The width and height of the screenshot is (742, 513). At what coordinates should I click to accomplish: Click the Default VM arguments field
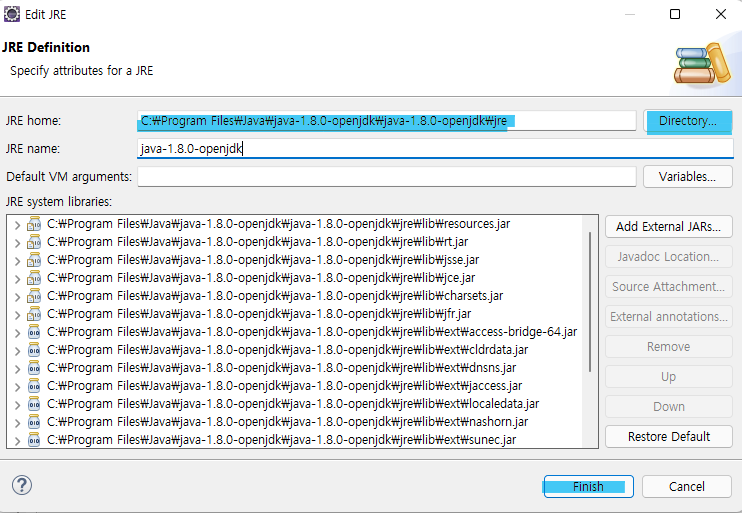click(387, 177)
